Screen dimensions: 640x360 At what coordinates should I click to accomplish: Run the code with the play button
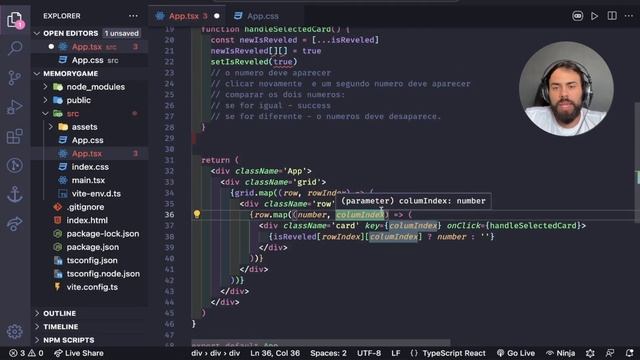point(594,16)
